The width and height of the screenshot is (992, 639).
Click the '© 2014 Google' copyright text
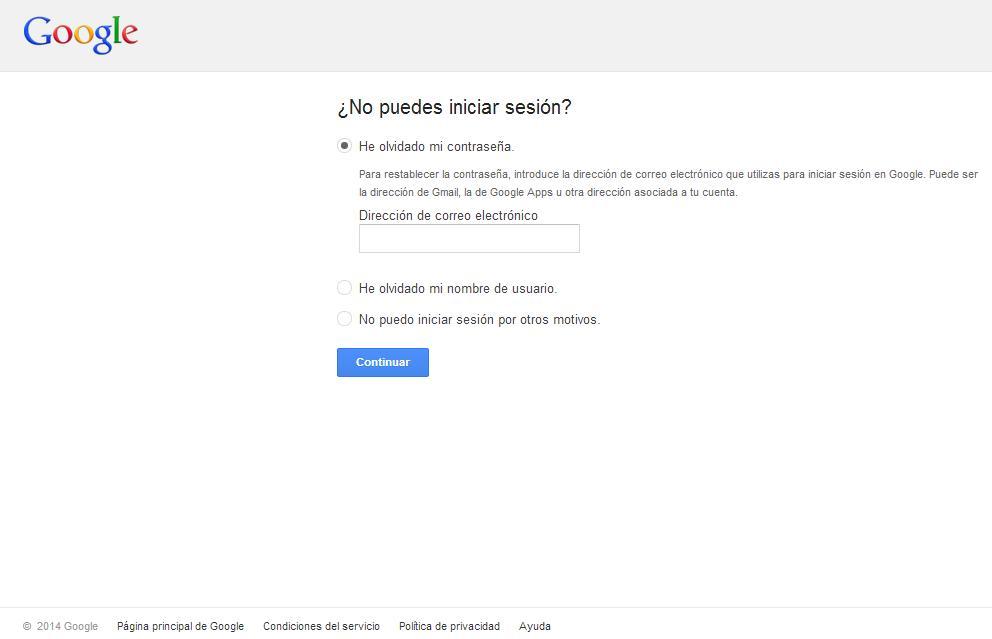(61, 626)
